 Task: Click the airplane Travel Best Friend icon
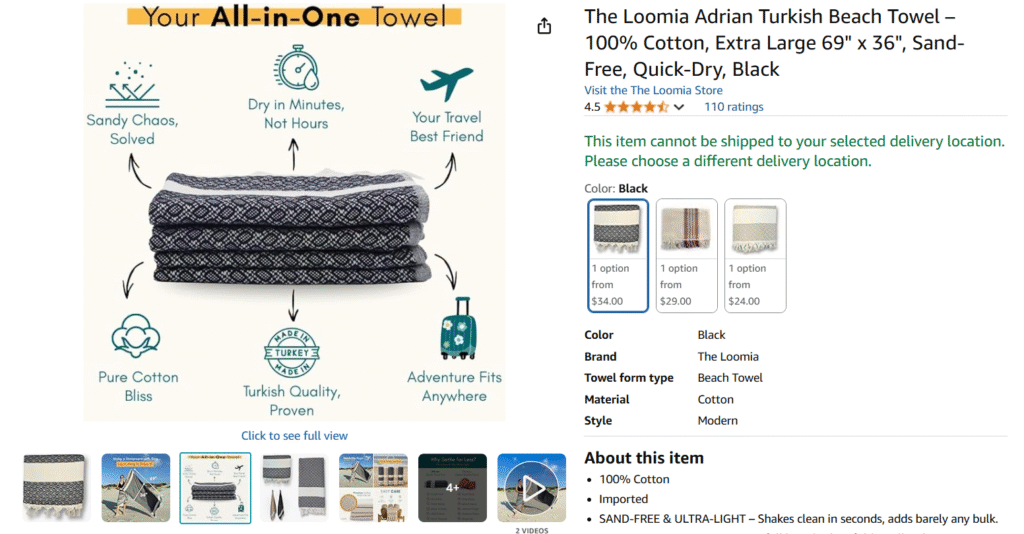[x=446, y=83]
